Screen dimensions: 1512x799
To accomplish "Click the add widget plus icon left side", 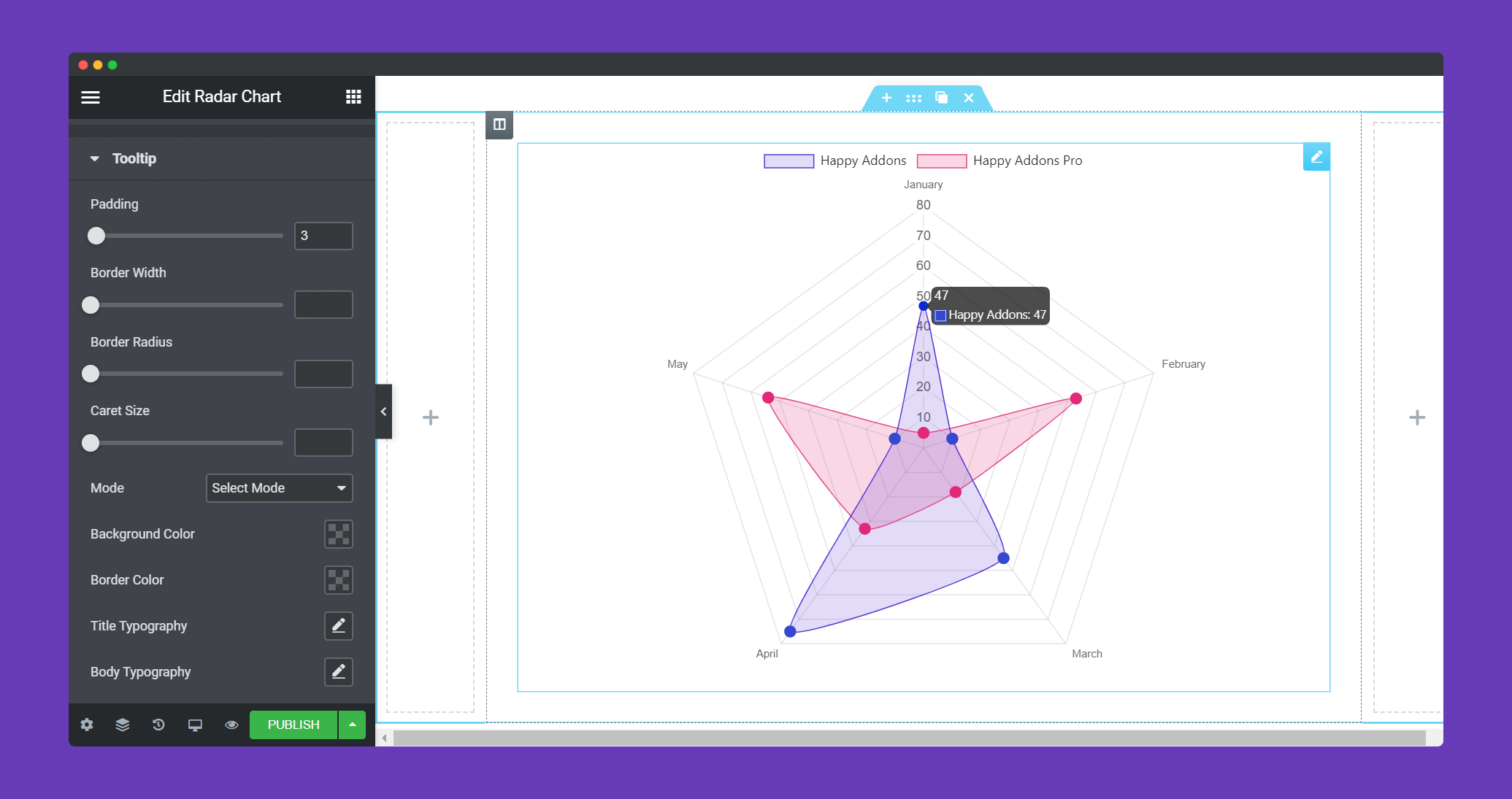I will pyautogui.click(x=431, y=417).
